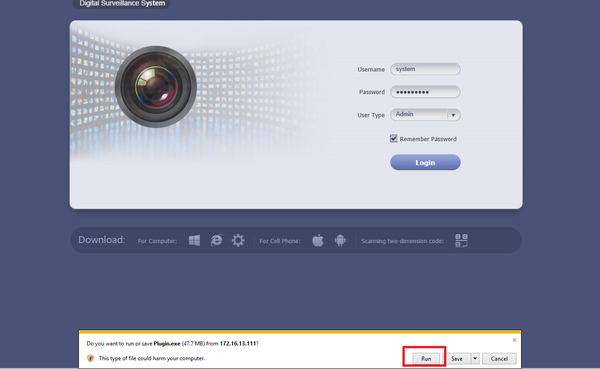Click the camera lens image
The image size is (600, 369).
tap(156, 87)
